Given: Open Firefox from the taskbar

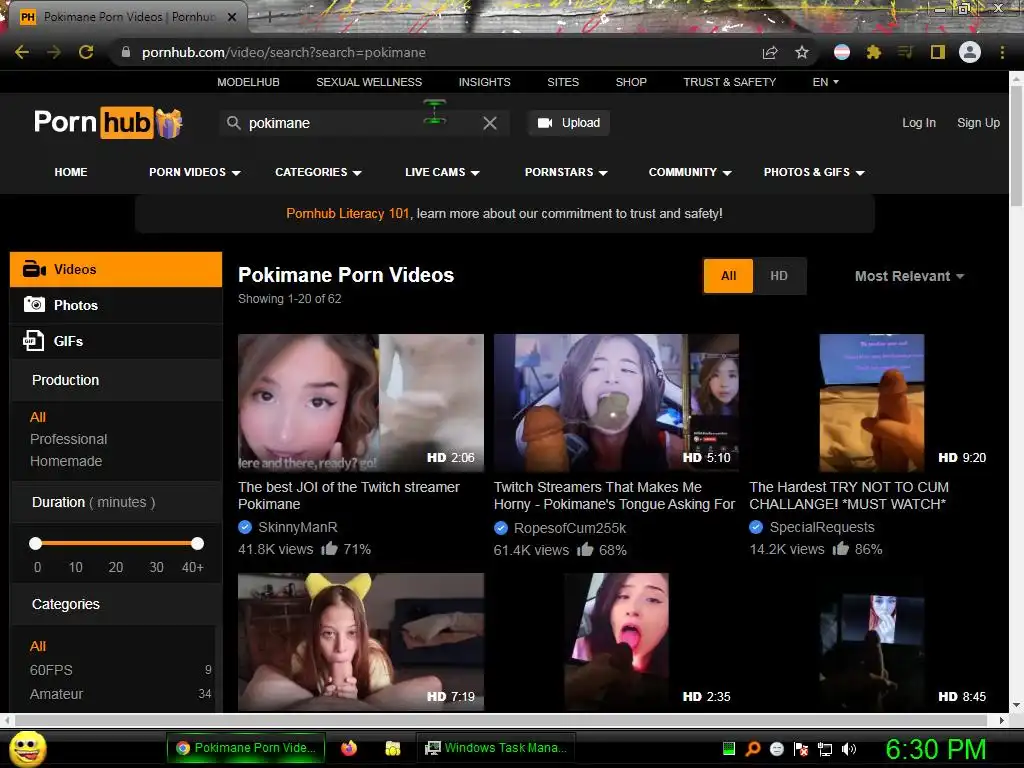Looking at the screenshot, I should point(349,748).
